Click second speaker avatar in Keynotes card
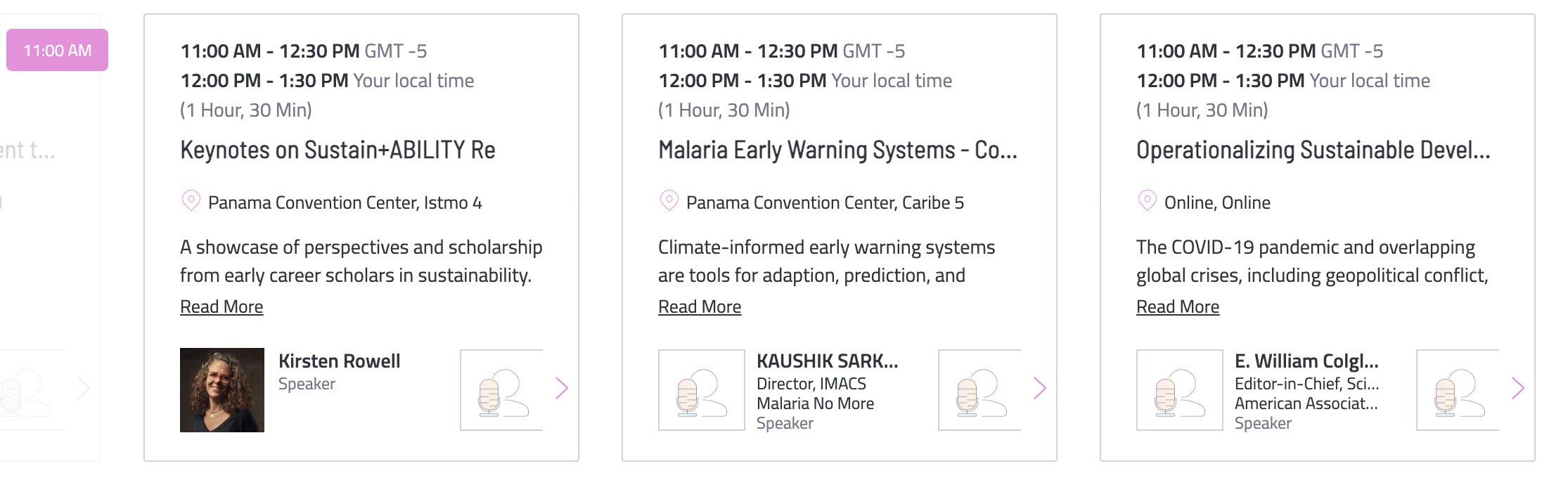Screen dimensions: 1568x485 (x=501, y=390)
